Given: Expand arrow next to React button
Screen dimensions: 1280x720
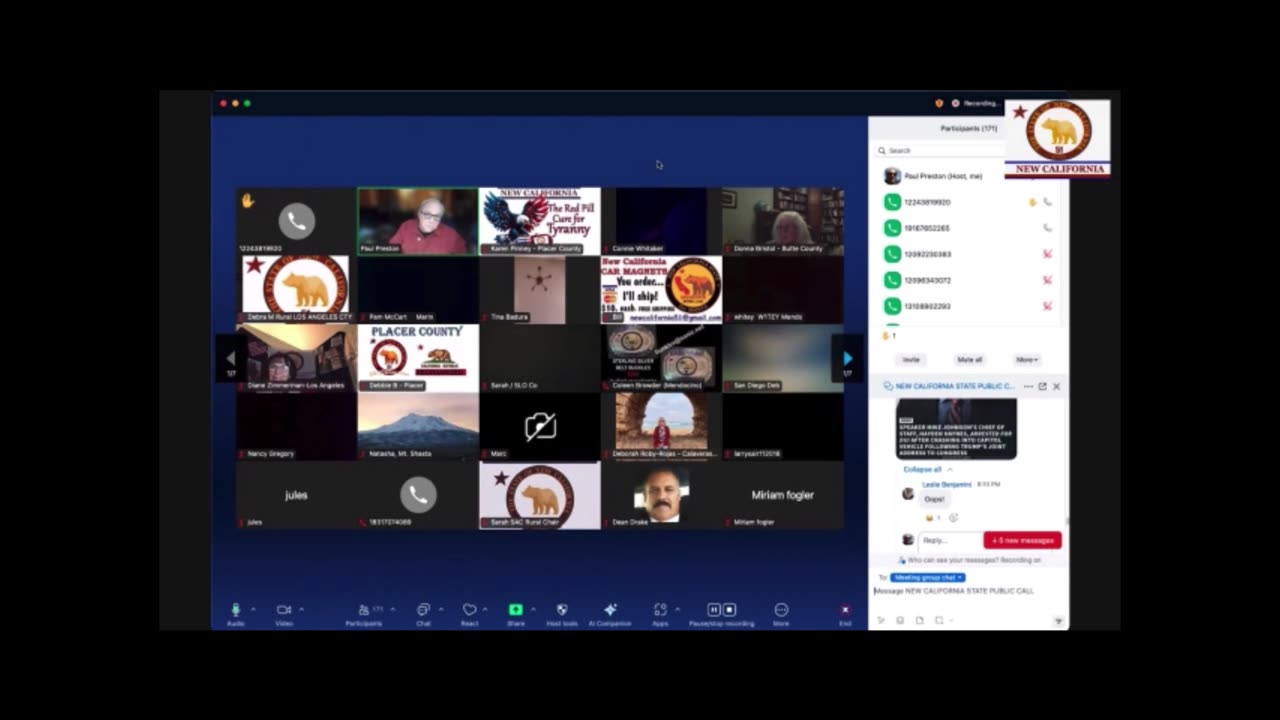Looking at the screenshot, I should click(x=486, y=609).
